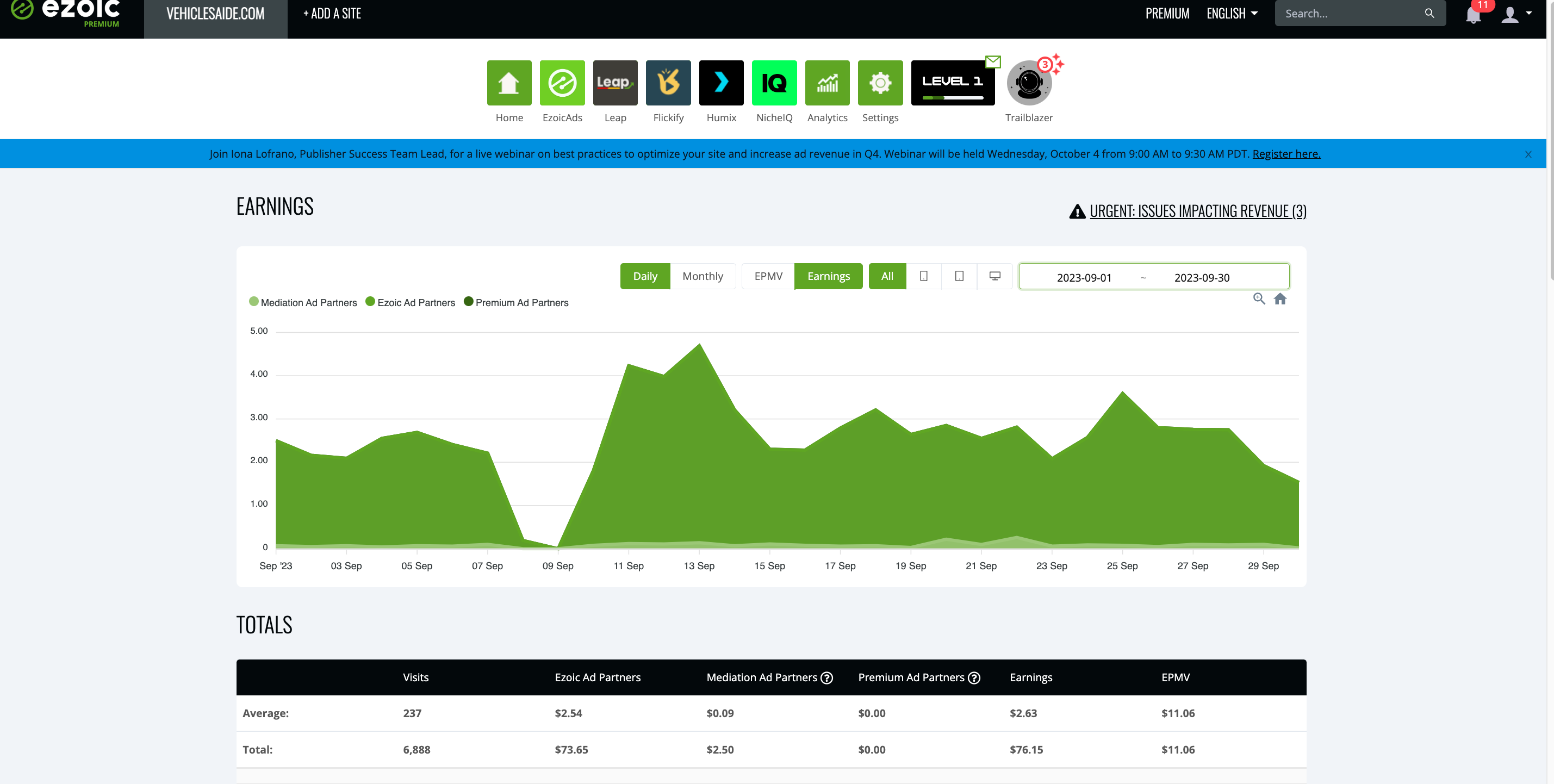Click the EPMV column header
This screenshot has width=1554, height=784.
(x=1175, y=677)
